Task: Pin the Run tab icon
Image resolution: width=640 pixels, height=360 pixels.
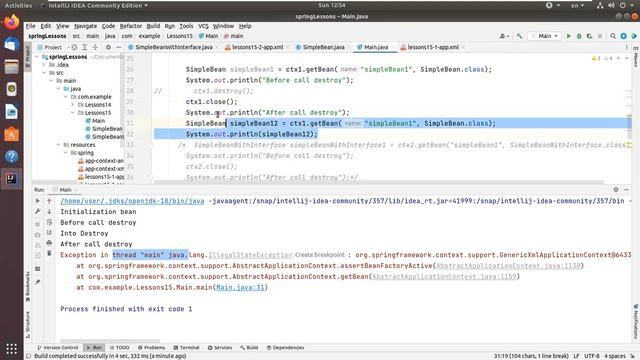Action: click(38, 282)
